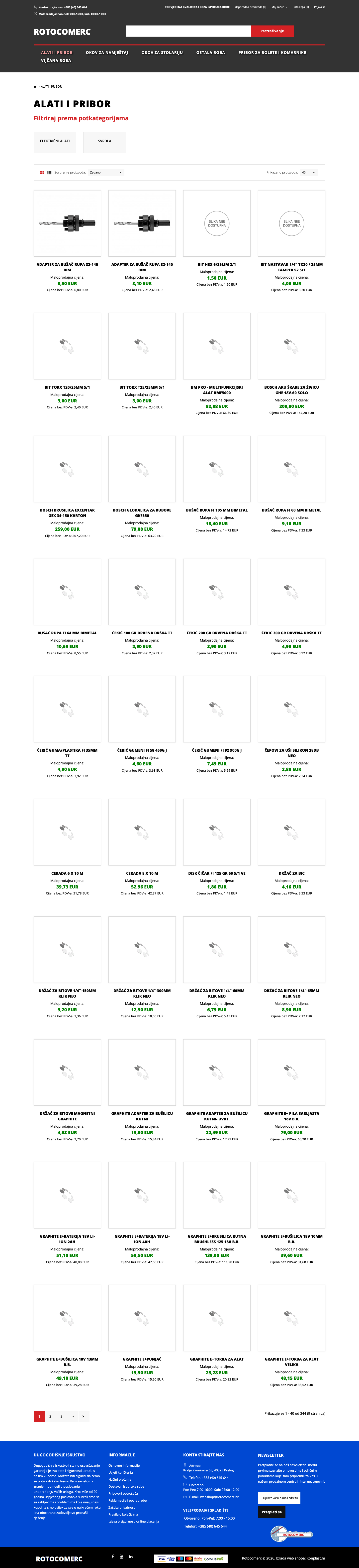
Task: Focus the product search text box
Action: tap(188, 30)
